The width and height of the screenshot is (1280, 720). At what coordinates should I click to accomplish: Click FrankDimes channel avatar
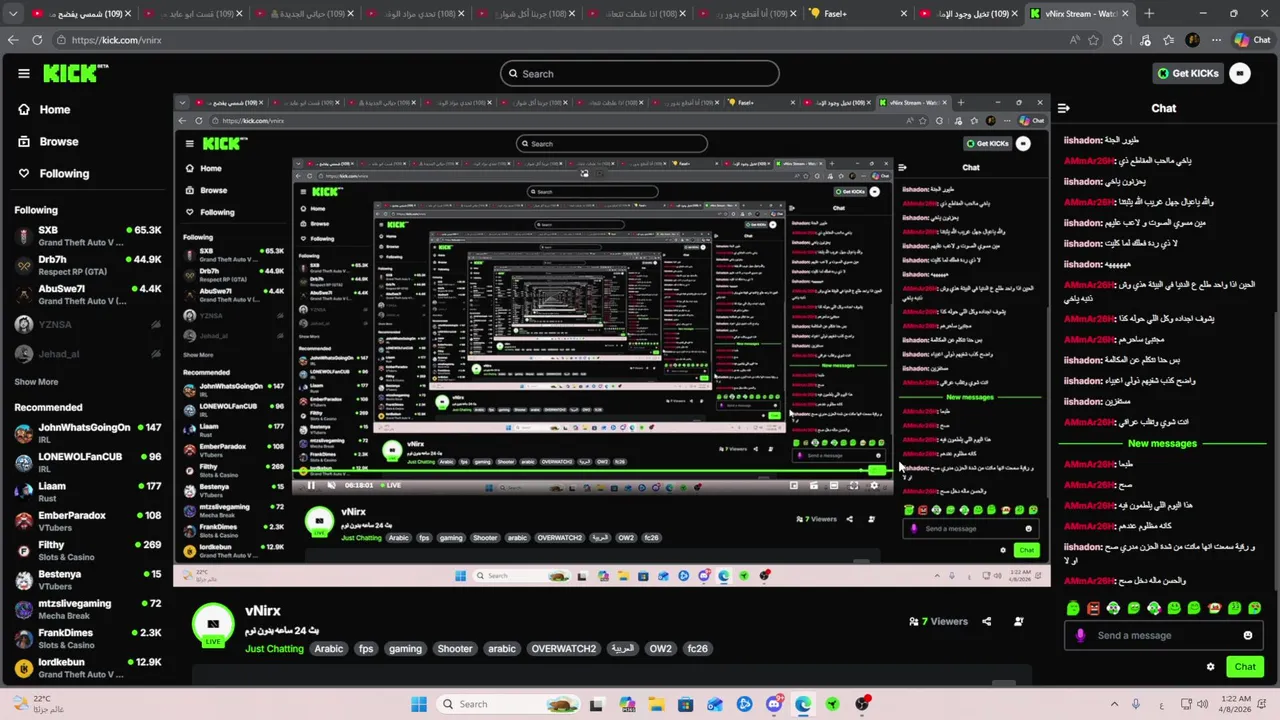tap(24, 639)
